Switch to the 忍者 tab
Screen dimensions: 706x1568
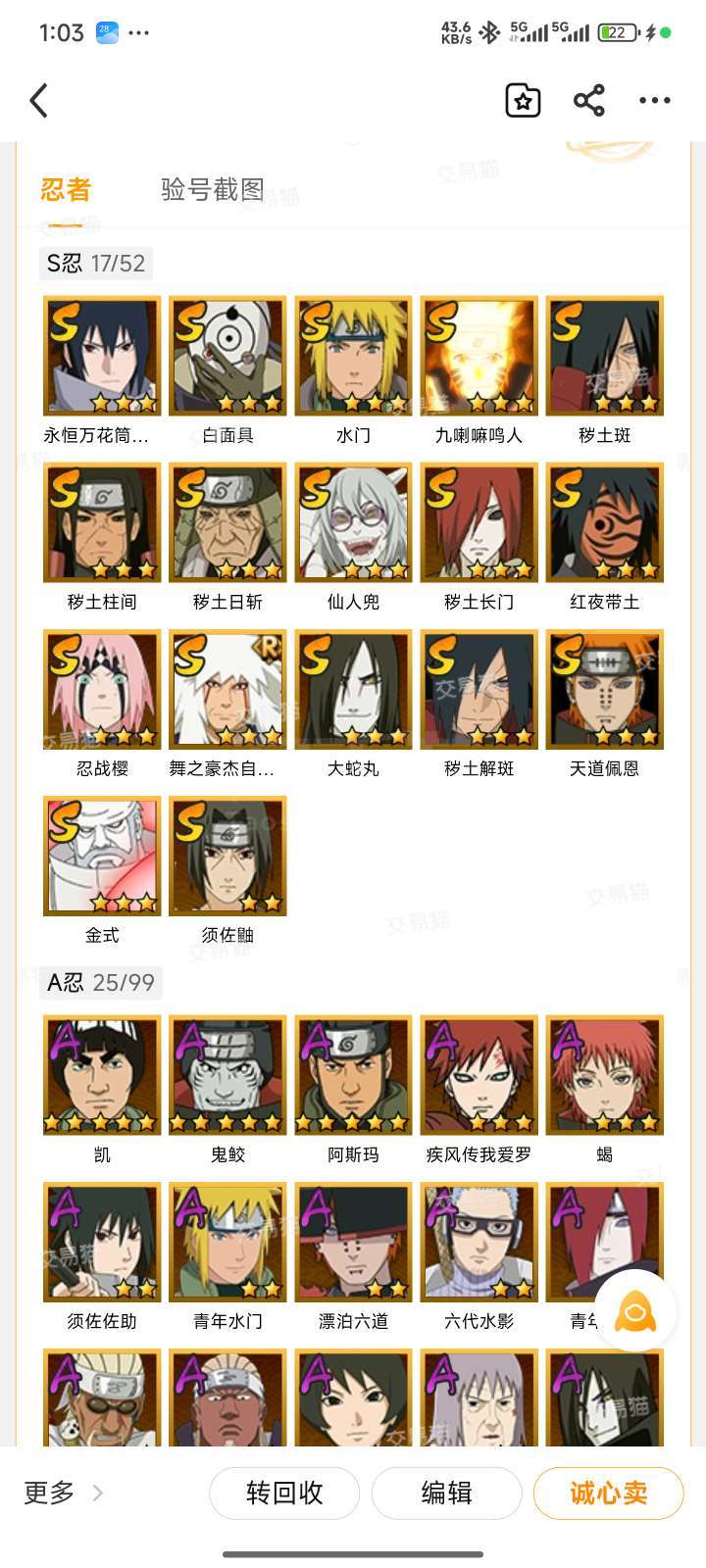click(66, 189)
